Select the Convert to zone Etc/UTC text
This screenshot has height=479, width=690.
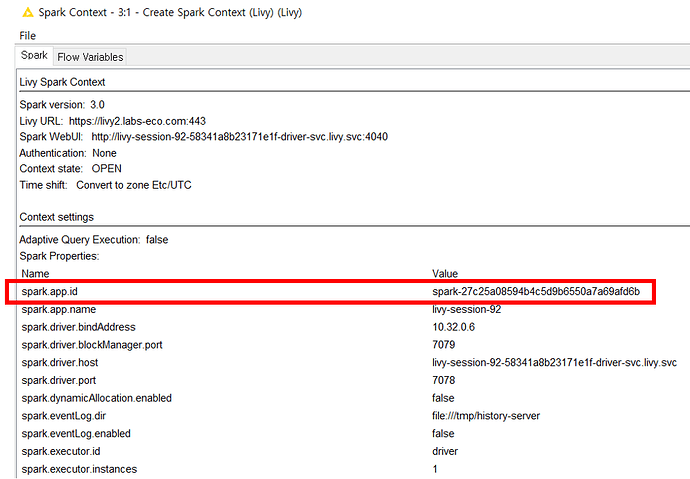click(134, 185)
